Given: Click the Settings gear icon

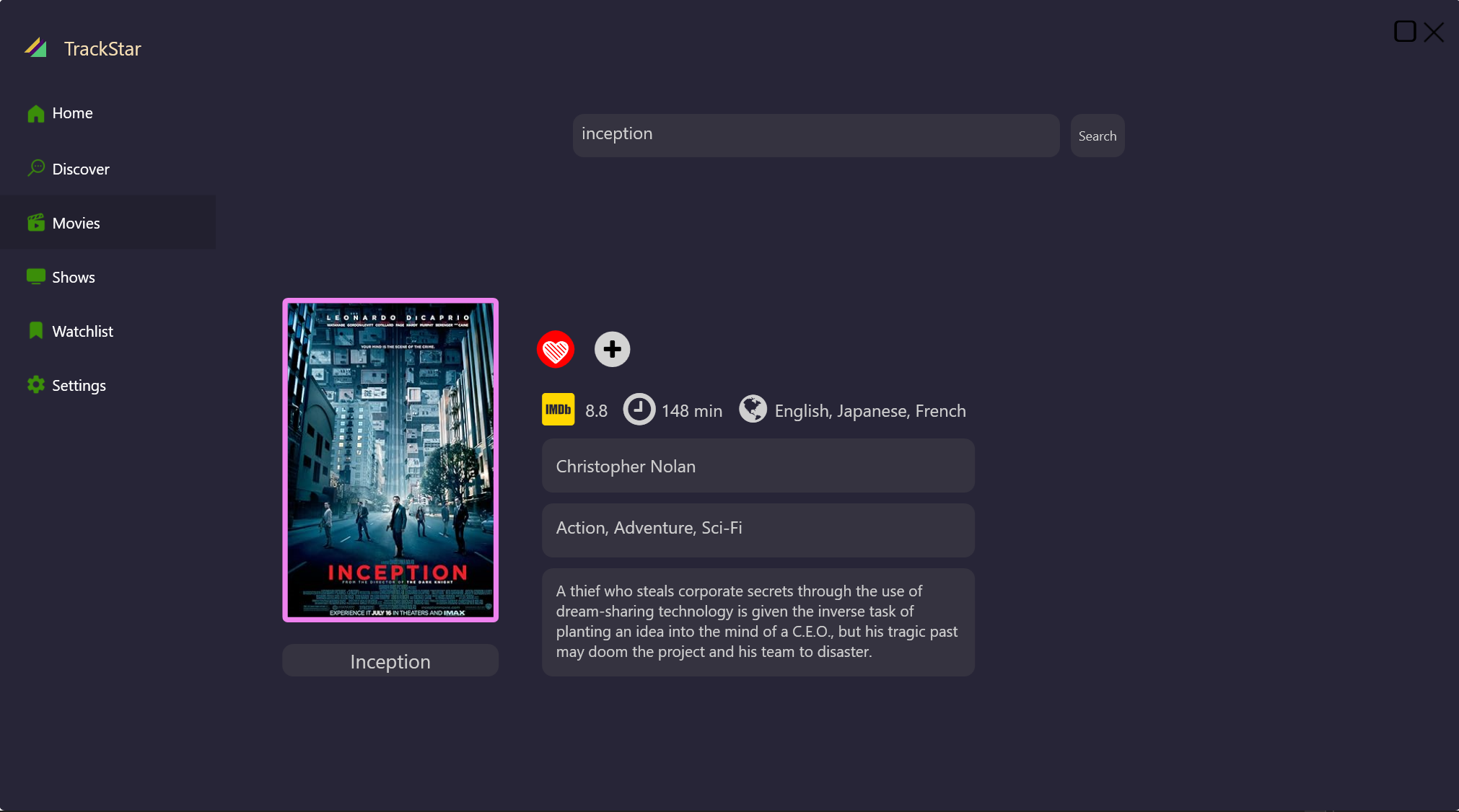Looking at the screenshot, I should coord(35,385).
